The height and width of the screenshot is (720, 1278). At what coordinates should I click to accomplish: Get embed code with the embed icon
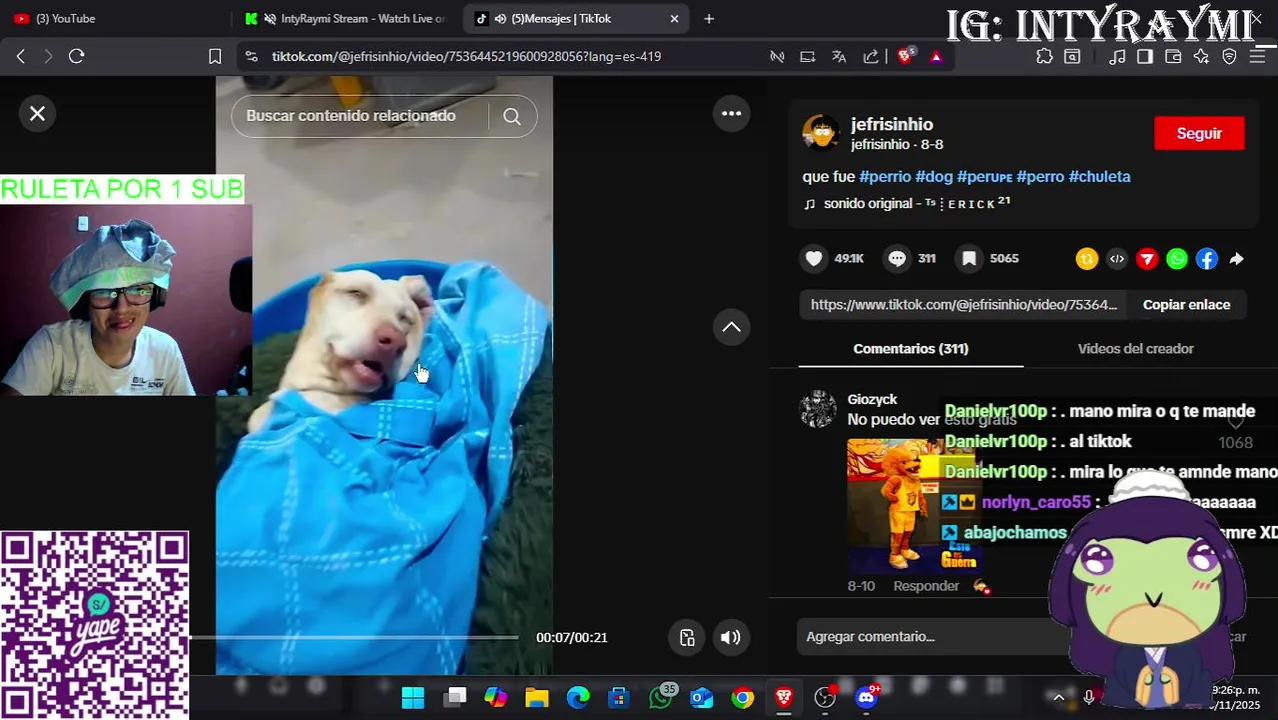1117,259
